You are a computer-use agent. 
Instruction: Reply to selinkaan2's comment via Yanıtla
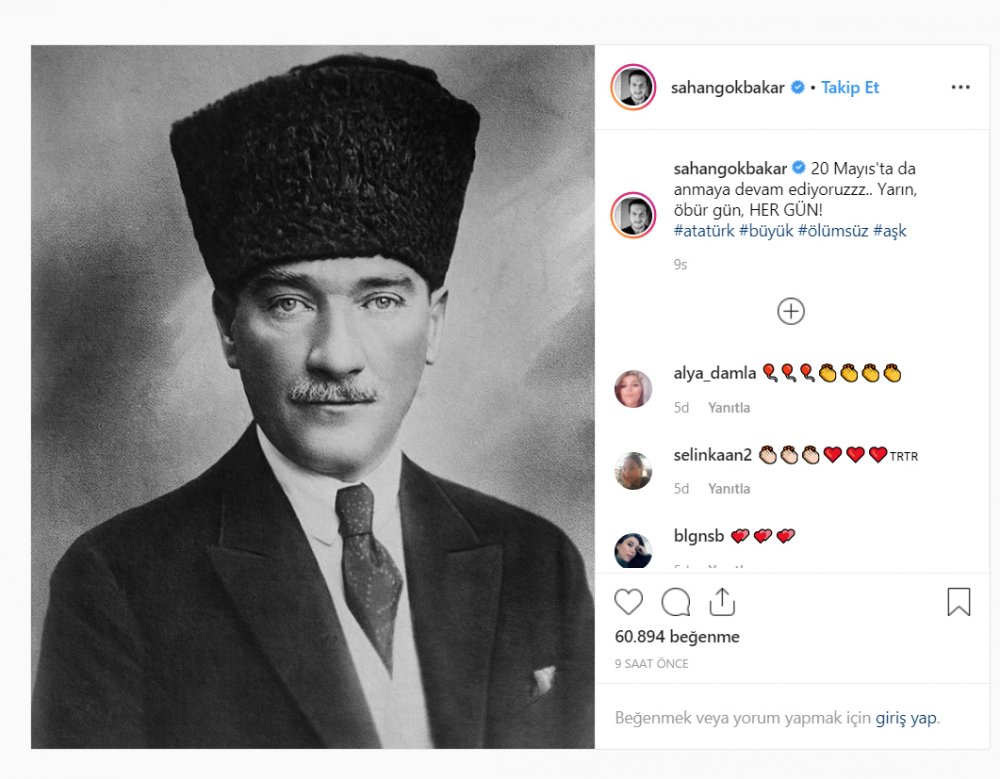729,489
